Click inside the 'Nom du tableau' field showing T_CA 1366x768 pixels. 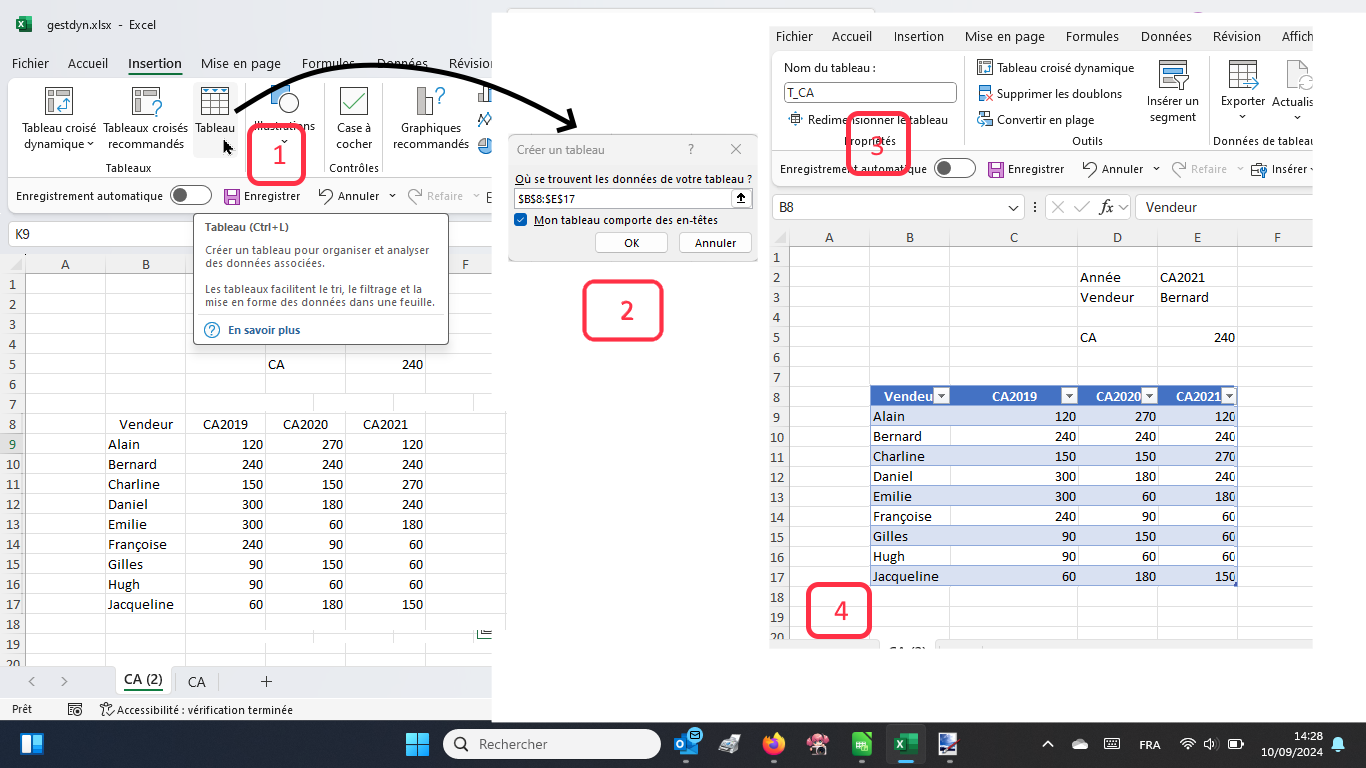point(869,92)
